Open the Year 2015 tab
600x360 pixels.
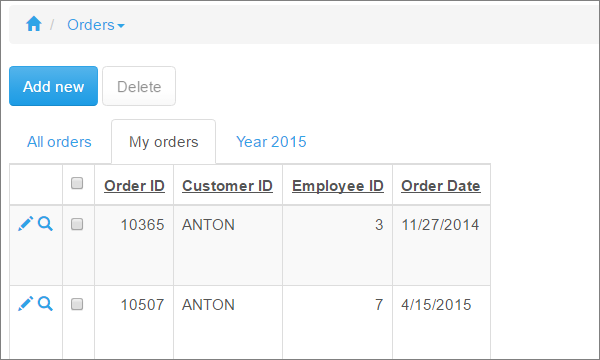pyautogui.click(x=271, y=142)
